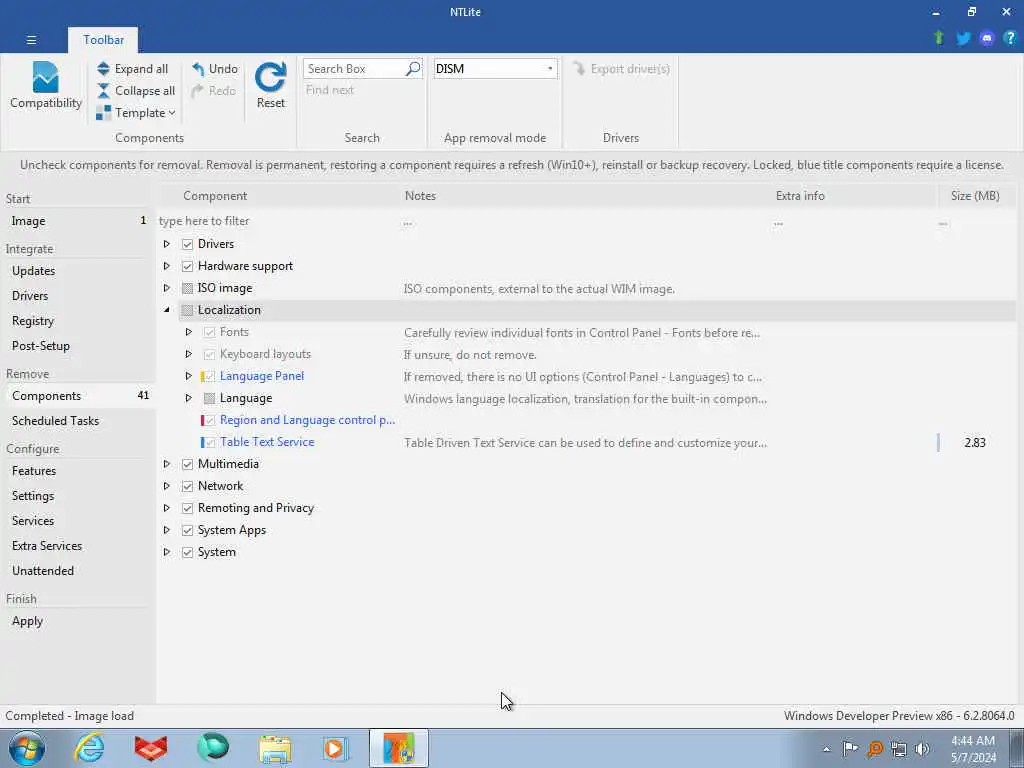
Task: Open Drivers in the Integrate sidebar section
Action: 77,296
